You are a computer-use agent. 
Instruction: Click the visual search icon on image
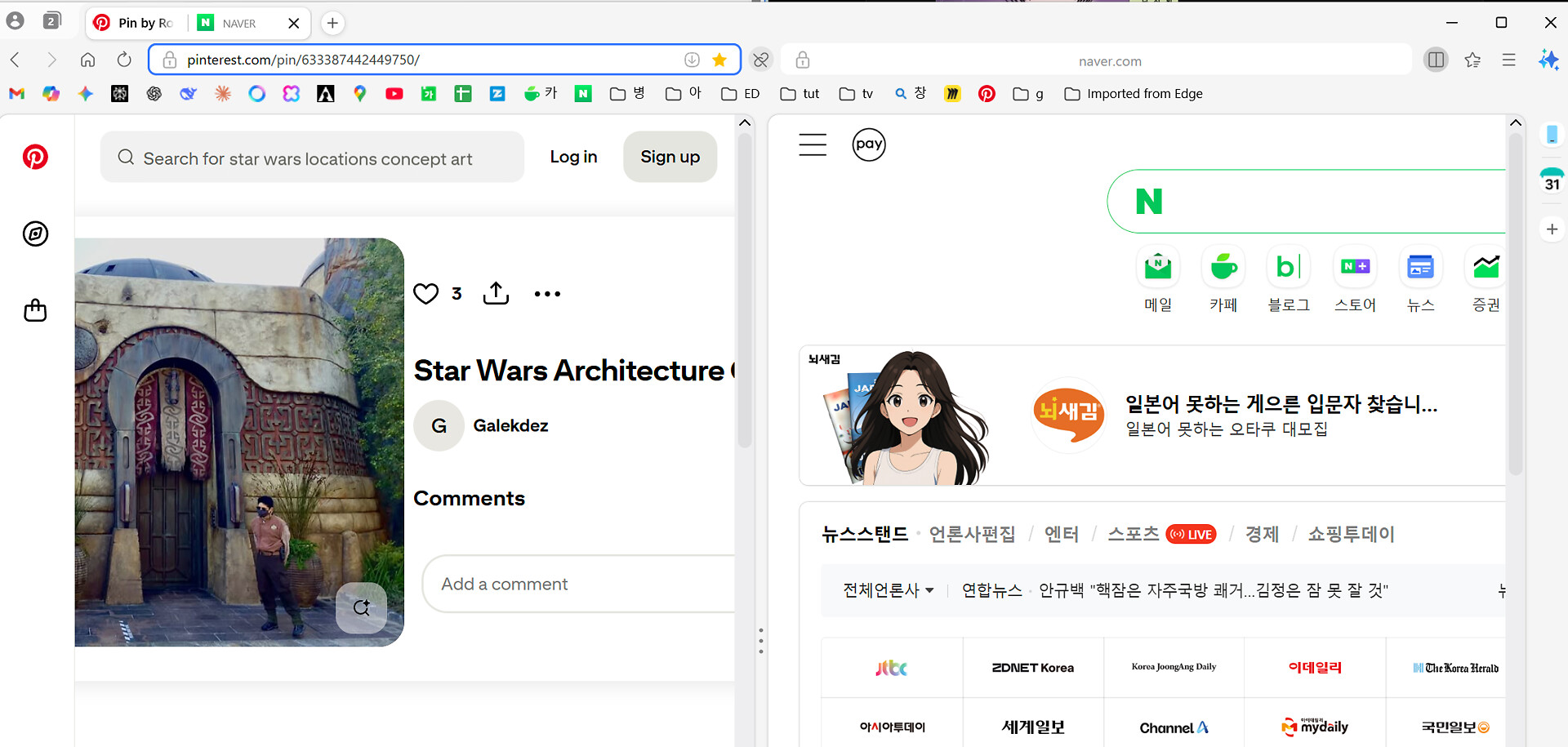coord(362,608)
